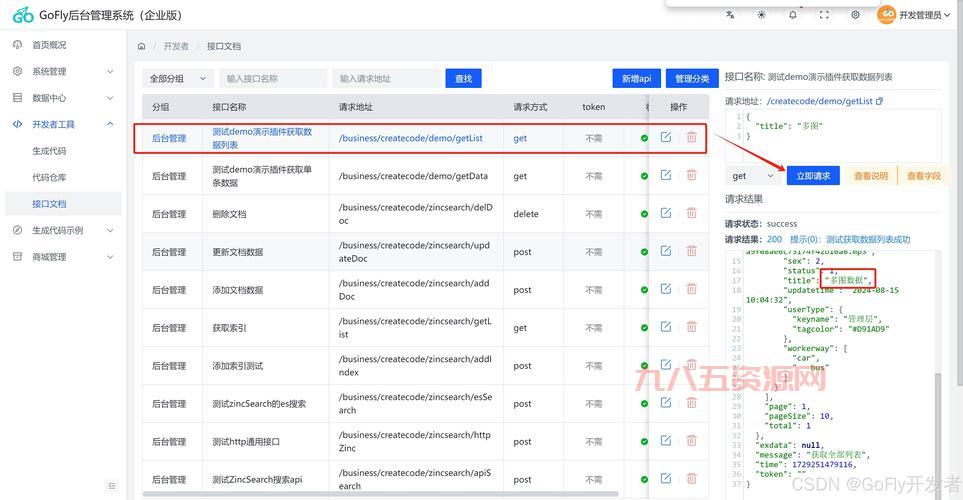Screen dimensions: 963x500
Task: Delete the 测试http通用接口 row
Action: pos(692,440)
